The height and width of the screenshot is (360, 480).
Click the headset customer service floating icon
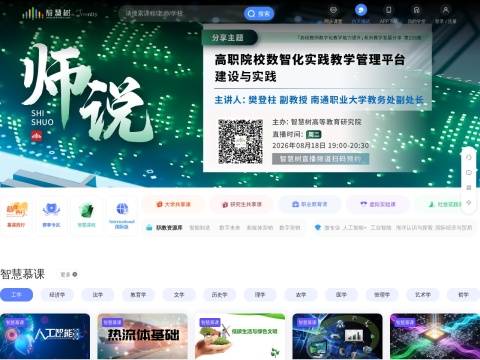469,157
